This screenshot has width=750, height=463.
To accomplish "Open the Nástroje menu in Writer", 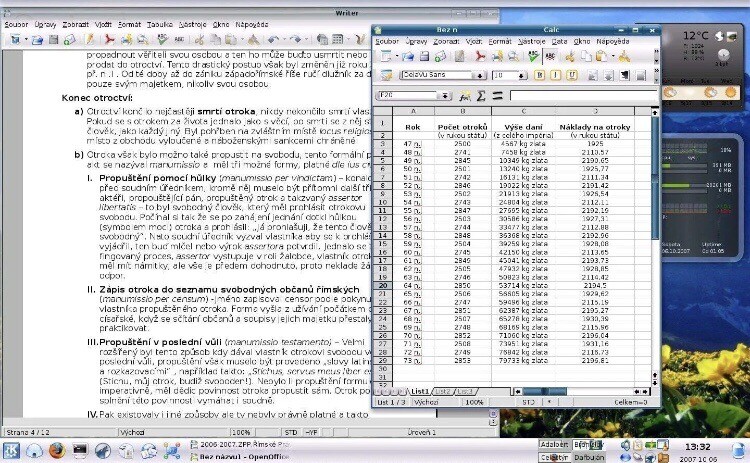I will click(x=192, y=24).
